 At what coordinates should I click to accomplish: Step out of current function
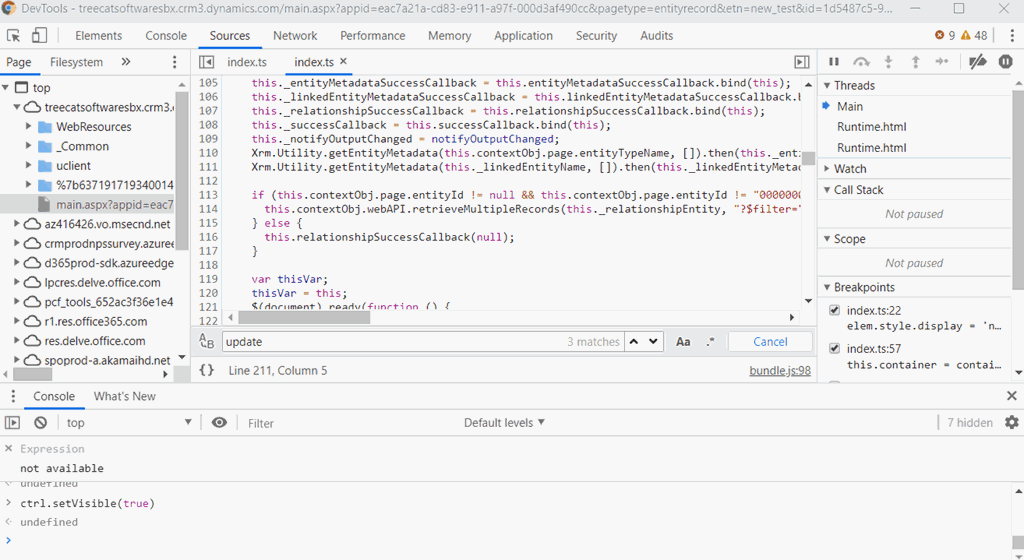(x=916, y=61)
